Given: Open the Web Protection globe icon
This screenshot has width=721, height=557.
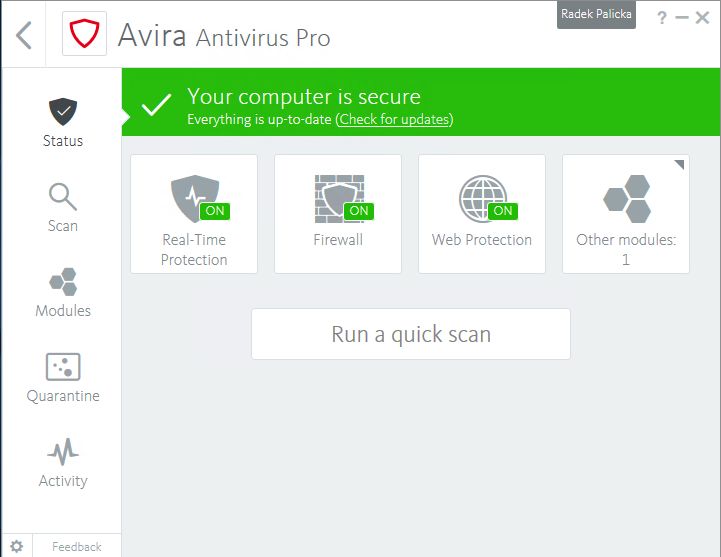Looking at the screenshot, I should tap(483, 199).
